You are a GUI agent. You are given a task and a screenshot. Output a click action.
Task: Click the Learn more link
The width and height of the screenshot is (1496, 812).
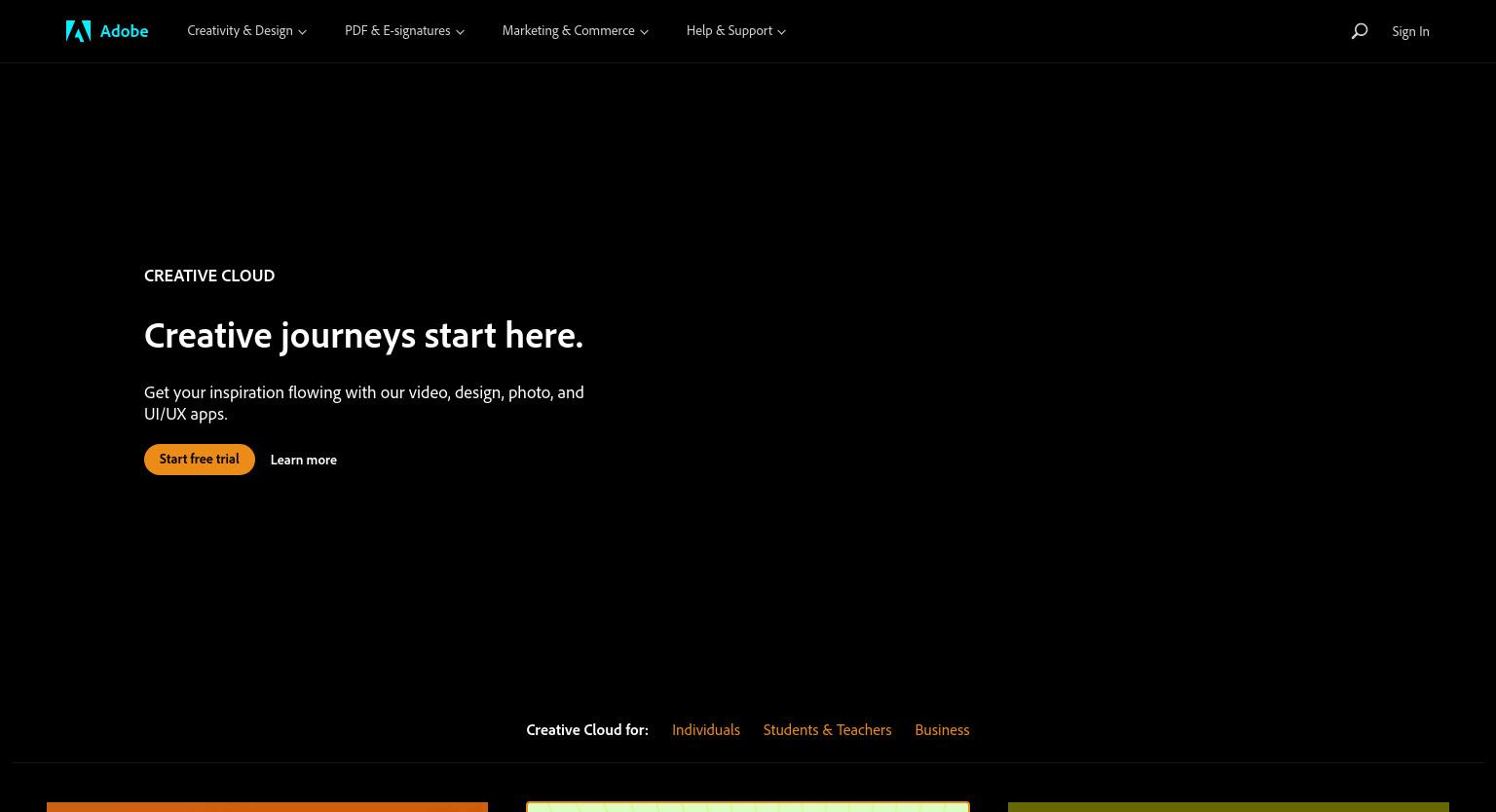coord(303,460)
